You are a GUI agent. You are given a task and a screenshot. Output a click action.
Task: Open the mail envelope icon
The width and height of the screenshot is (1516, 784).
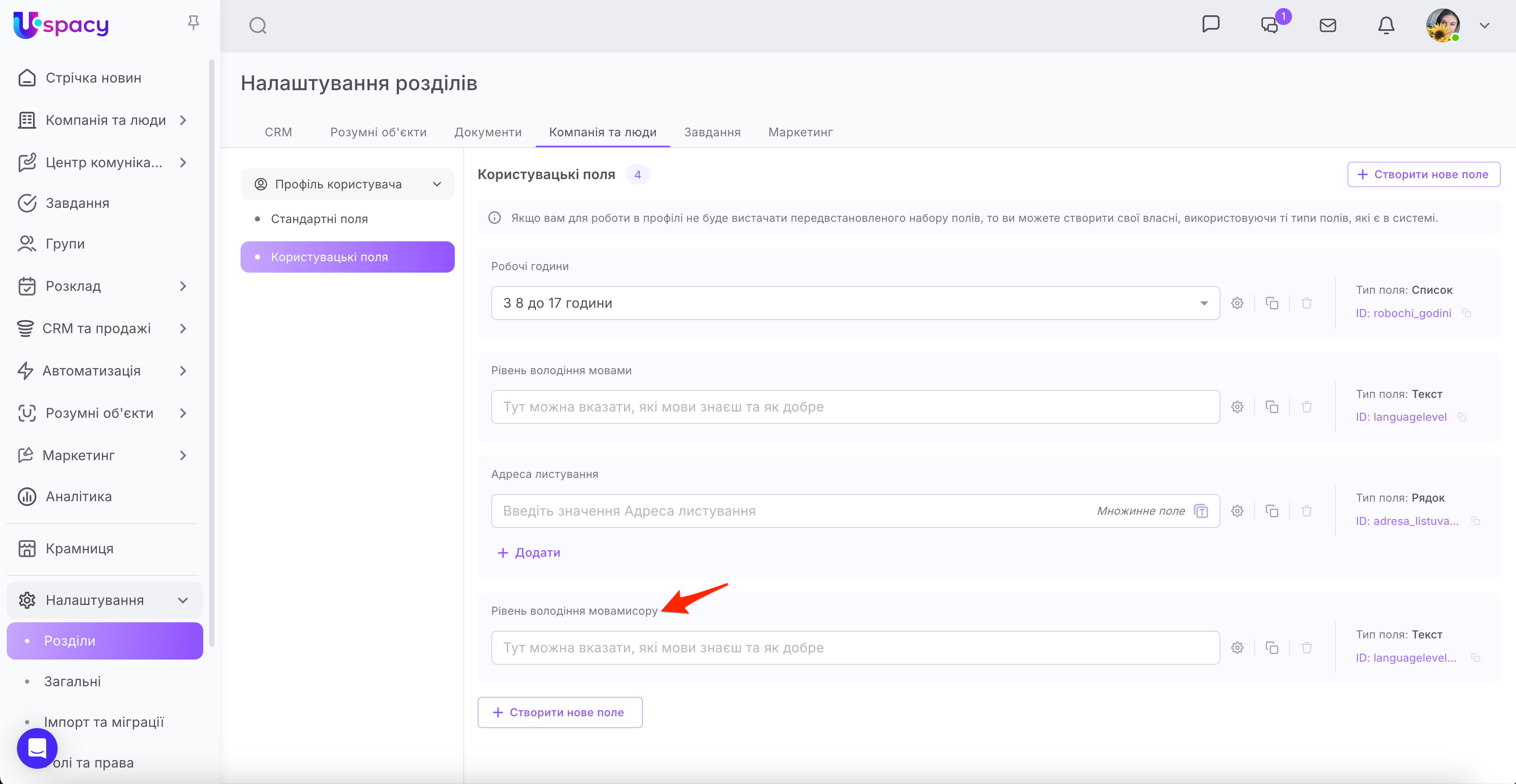(x=1328, y=26)
